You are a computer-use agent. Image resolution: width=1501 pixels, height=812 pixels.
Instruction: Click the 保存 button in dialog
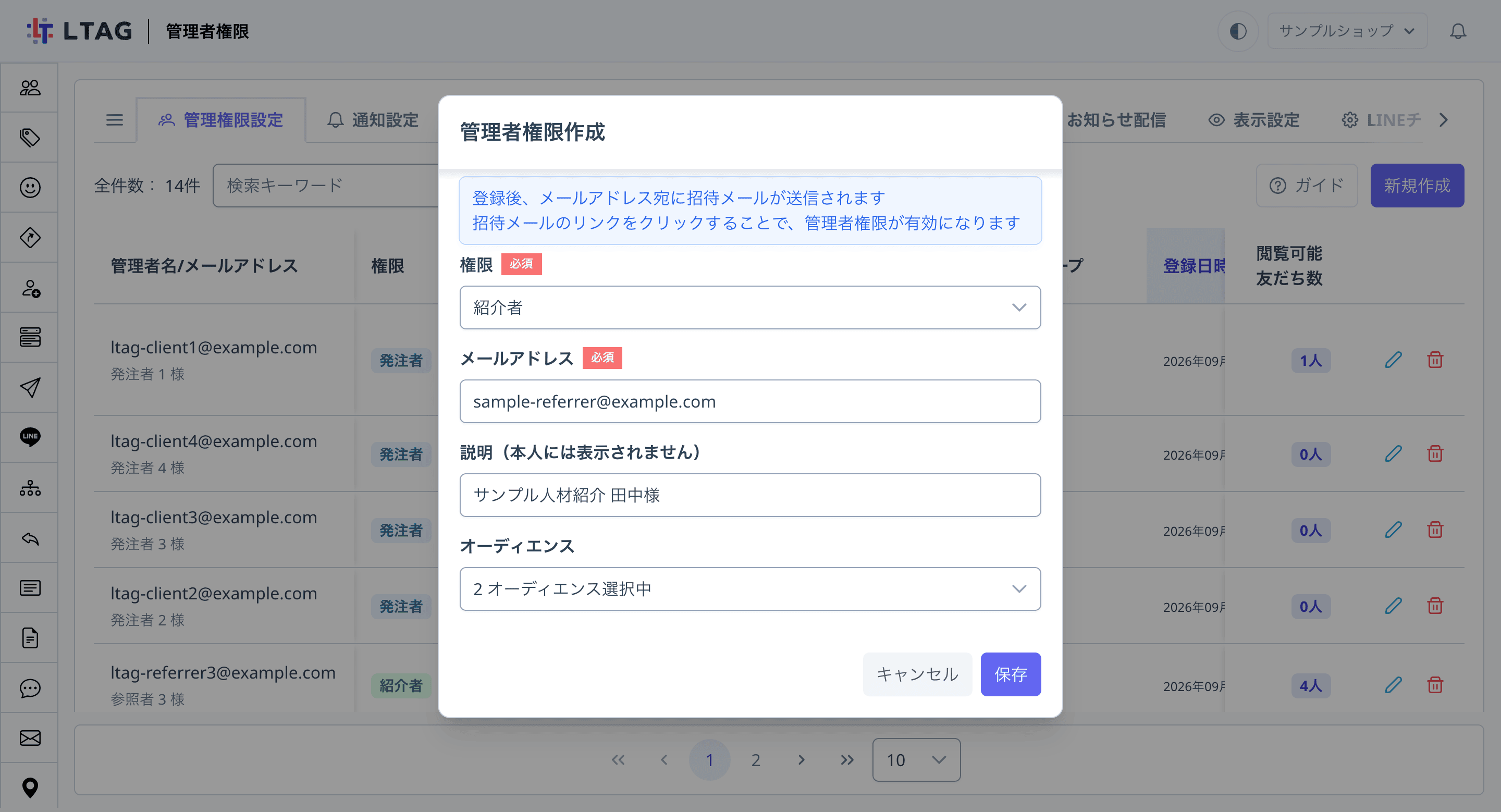click(1011, 674)
